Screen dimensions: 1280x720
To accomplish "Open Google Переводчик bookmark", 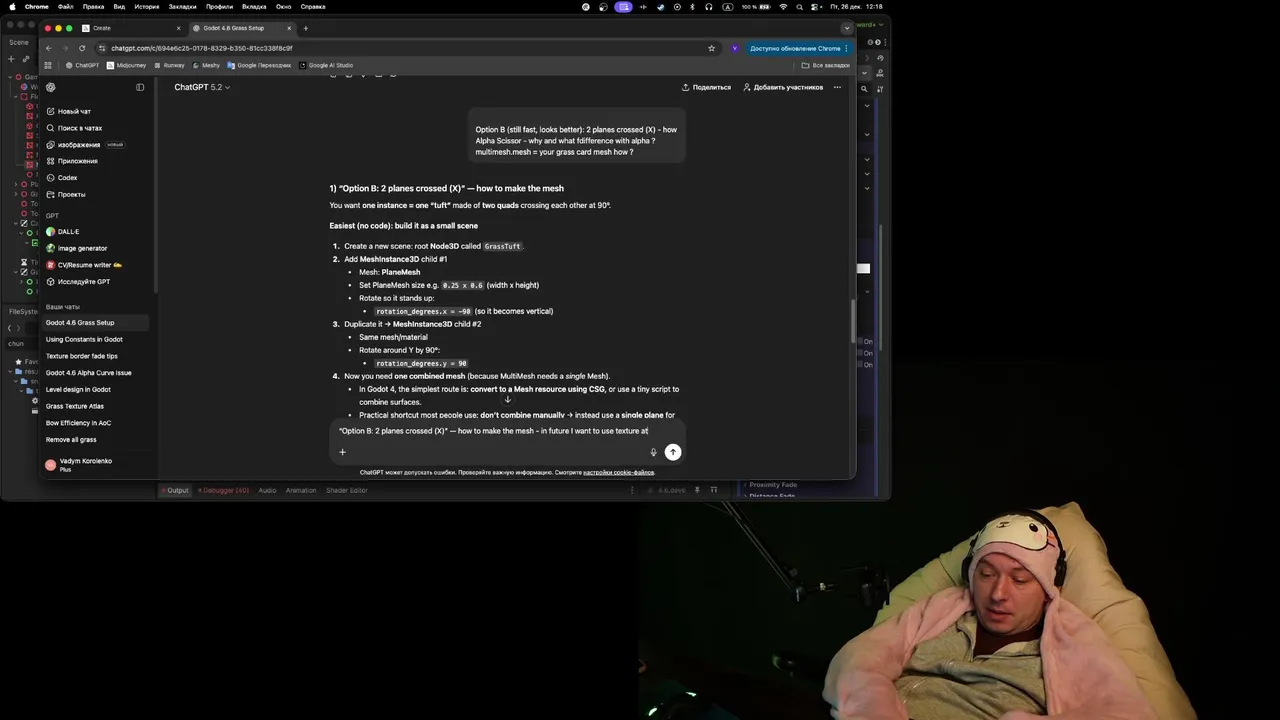I will [259, 65].
